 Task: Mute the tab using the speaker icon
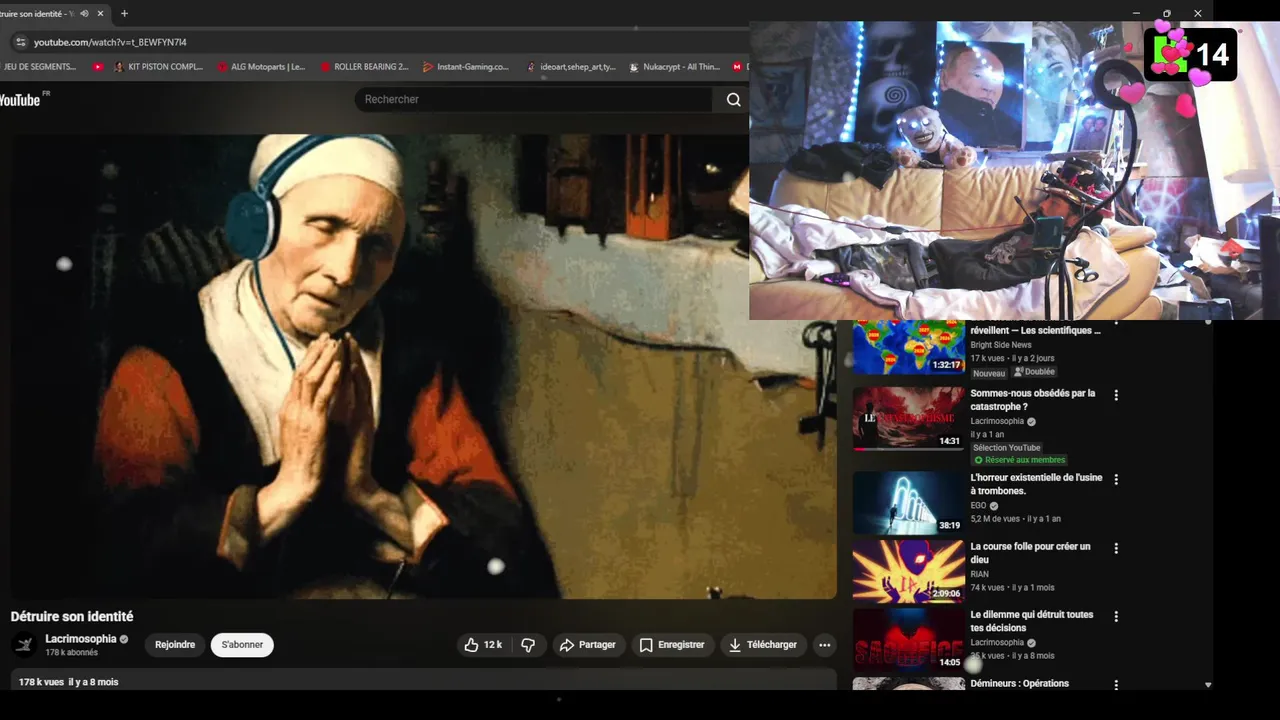[84, 14]
